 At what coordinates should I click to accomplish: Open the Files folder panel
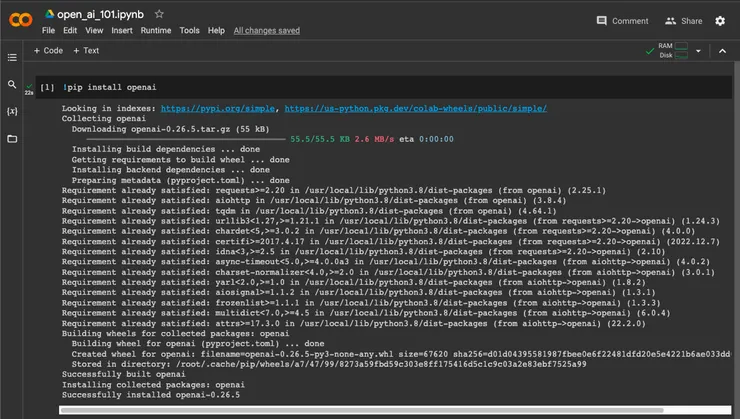[x=12, y=139]
